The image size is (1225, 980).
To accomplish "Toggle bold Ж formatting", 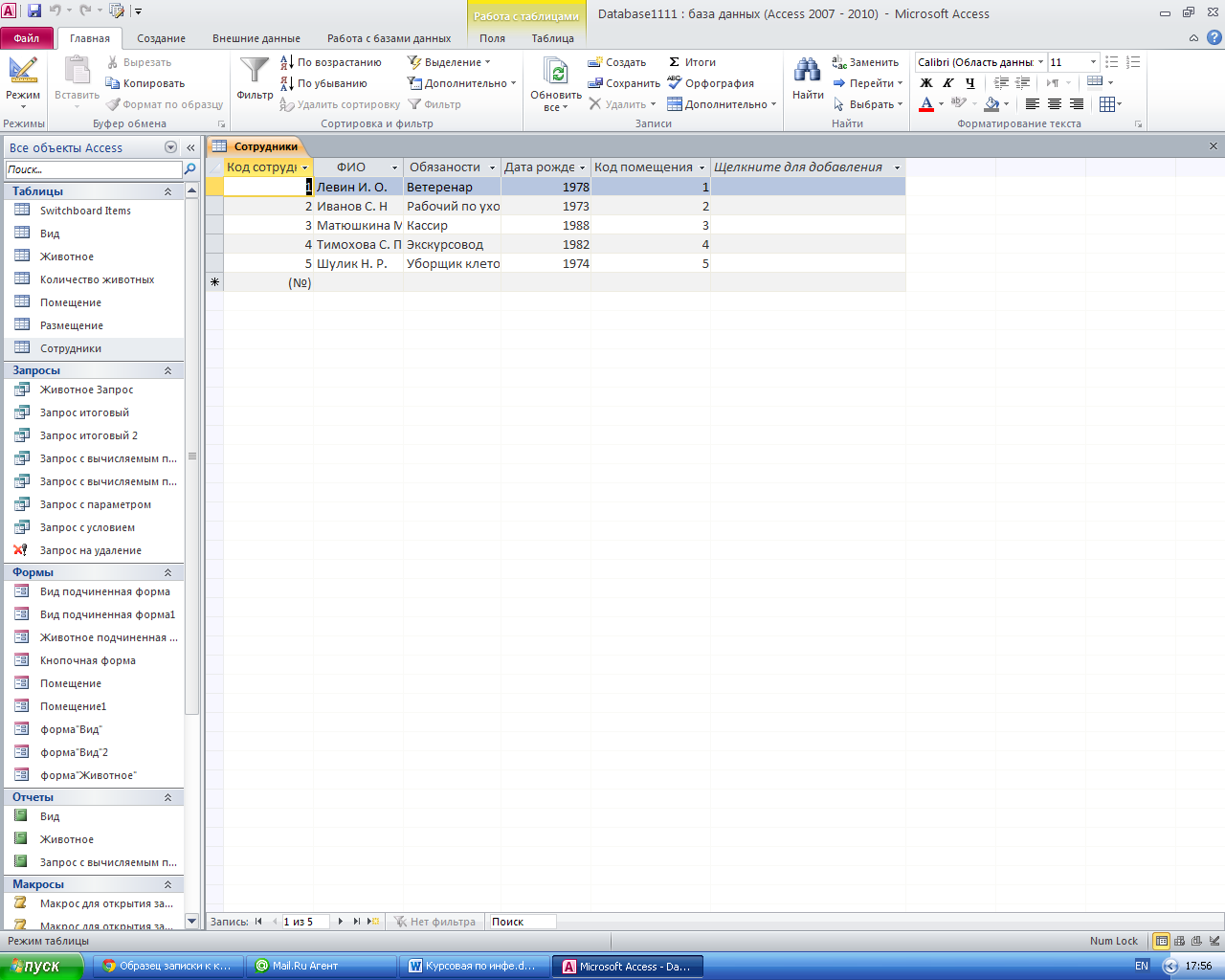I will click(x=926, y=83).
